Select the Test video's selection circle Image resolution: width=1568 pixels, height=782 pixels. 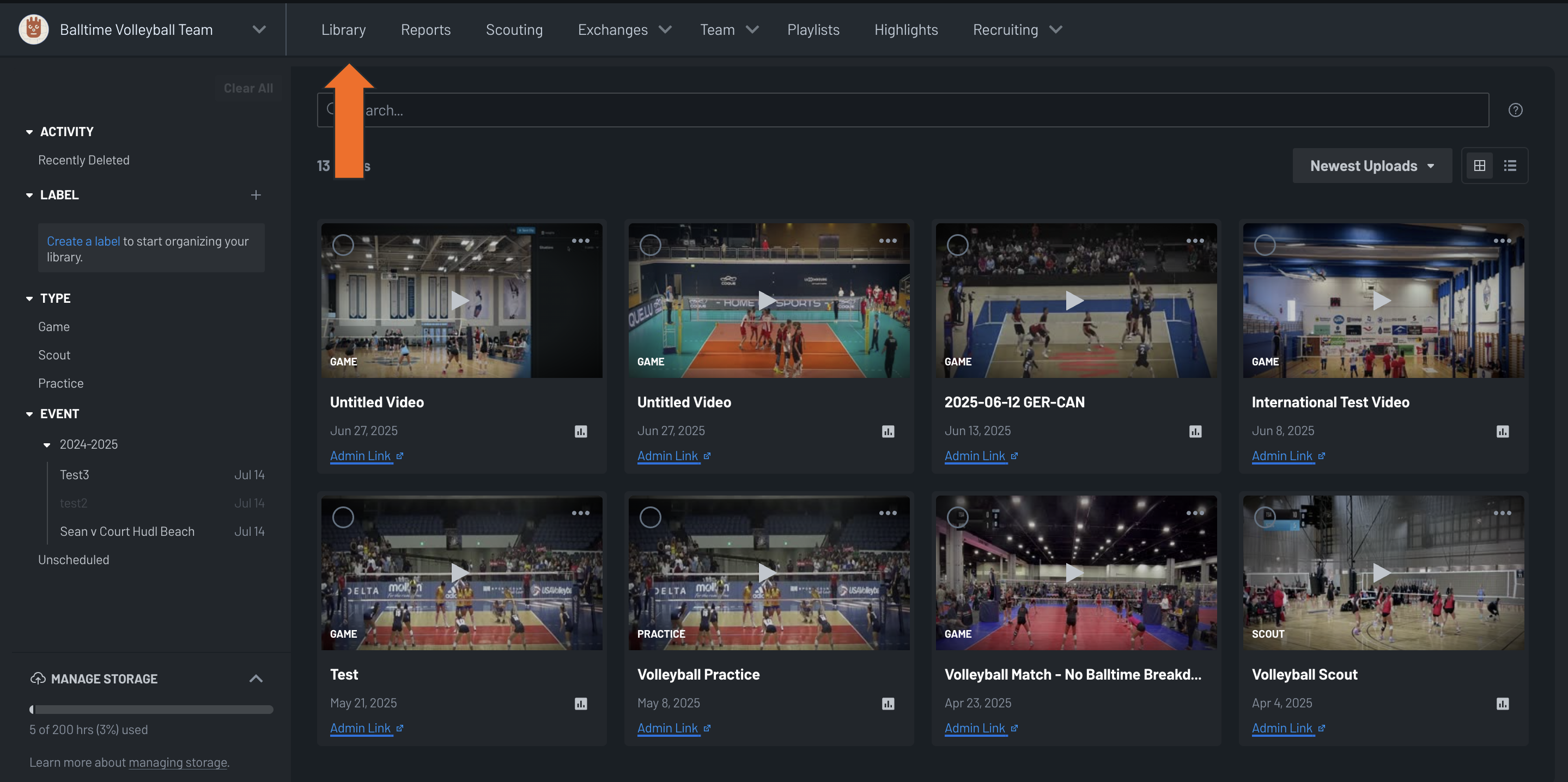click(343, 517)
